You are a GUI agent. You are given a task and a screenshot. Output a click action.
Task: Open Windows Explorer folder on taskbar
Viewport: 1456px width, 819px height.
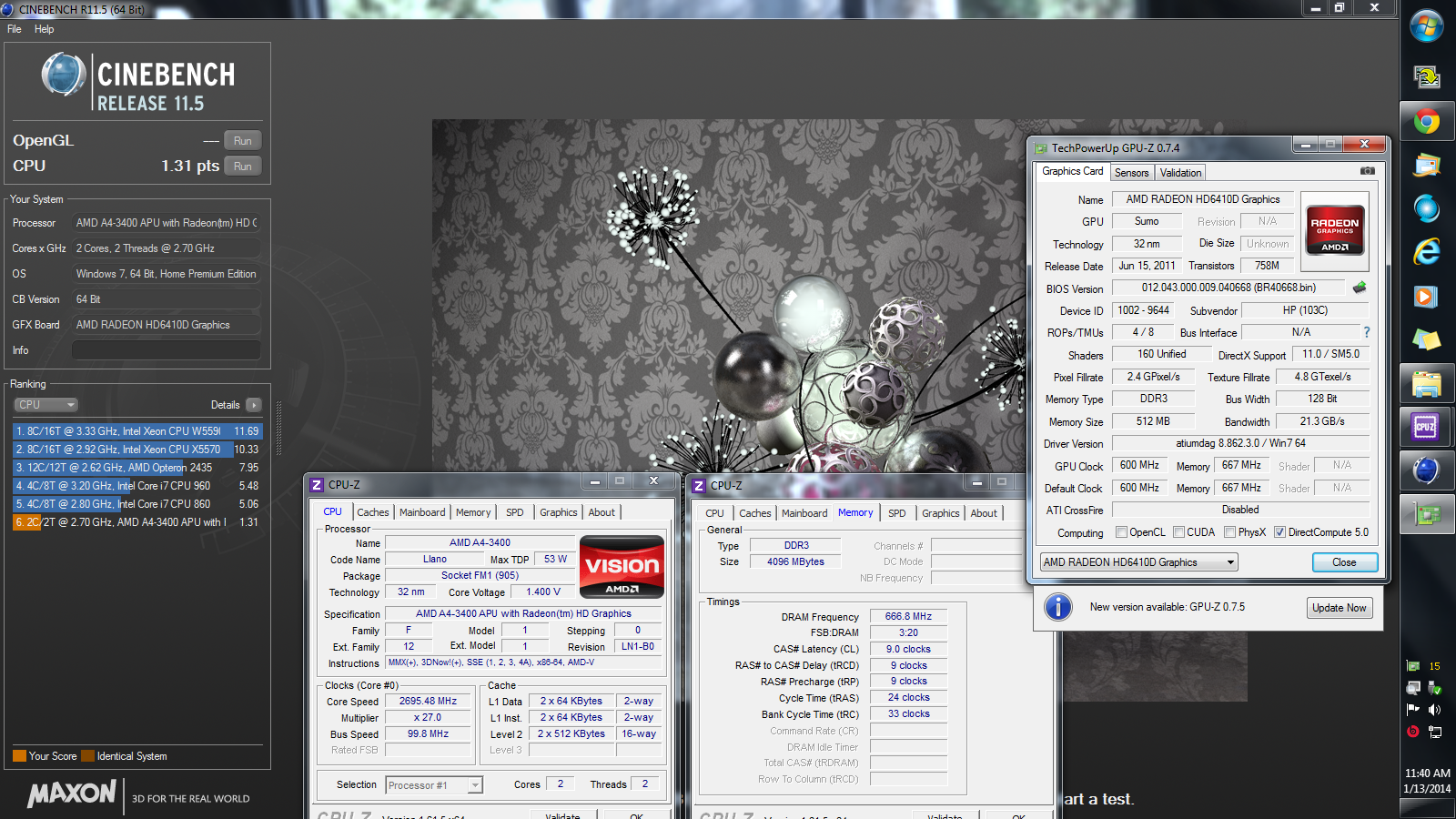click(1427, 384)
